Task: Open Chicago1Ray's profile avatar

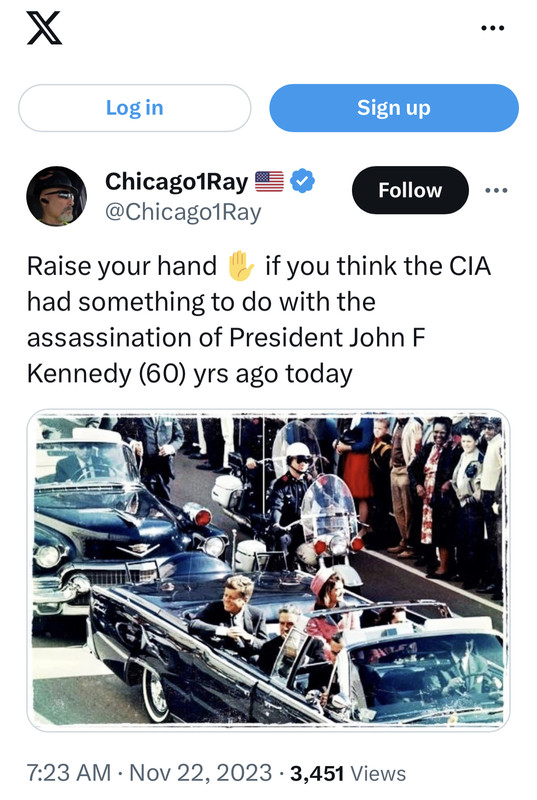Action: pos(57,196)
